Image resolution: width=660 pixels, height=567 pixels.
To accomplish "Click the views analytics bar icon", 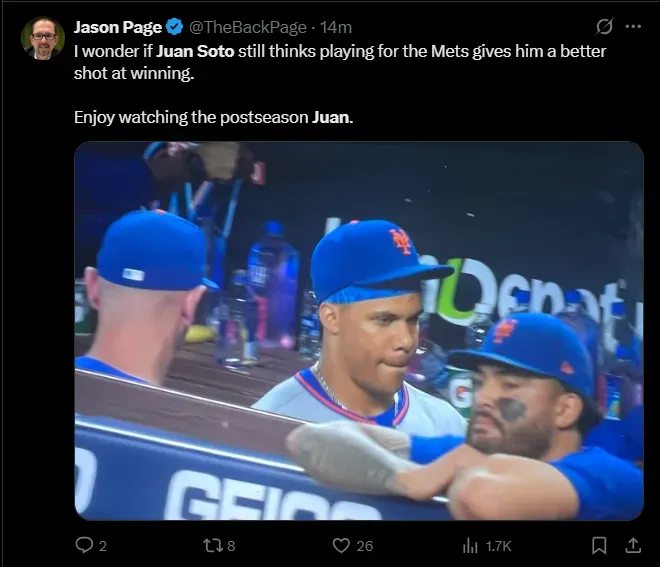I will [x=470, y=545].
